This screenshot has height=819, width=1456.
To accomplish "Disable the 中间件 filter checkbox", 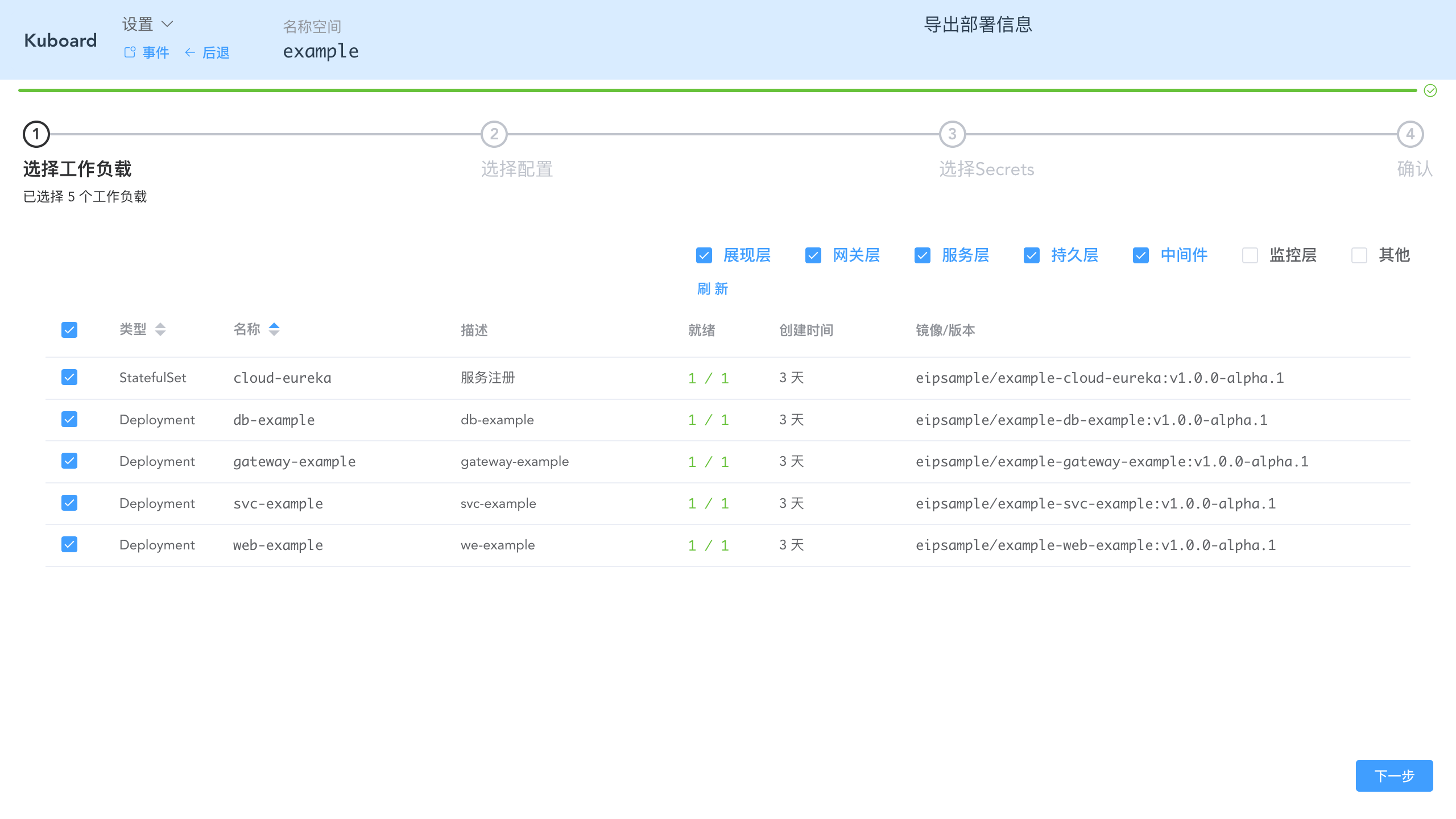I will [1140, 256].
